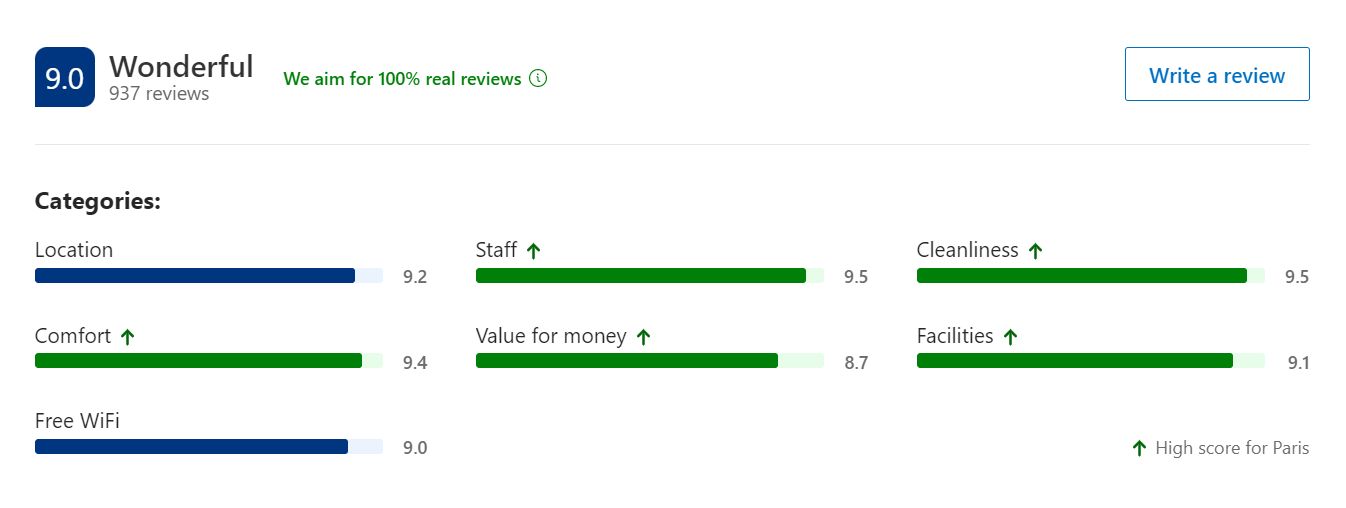Click the green up arrow next to Comfort
The width and height of the screenshot is (1346, 508).
127,337
